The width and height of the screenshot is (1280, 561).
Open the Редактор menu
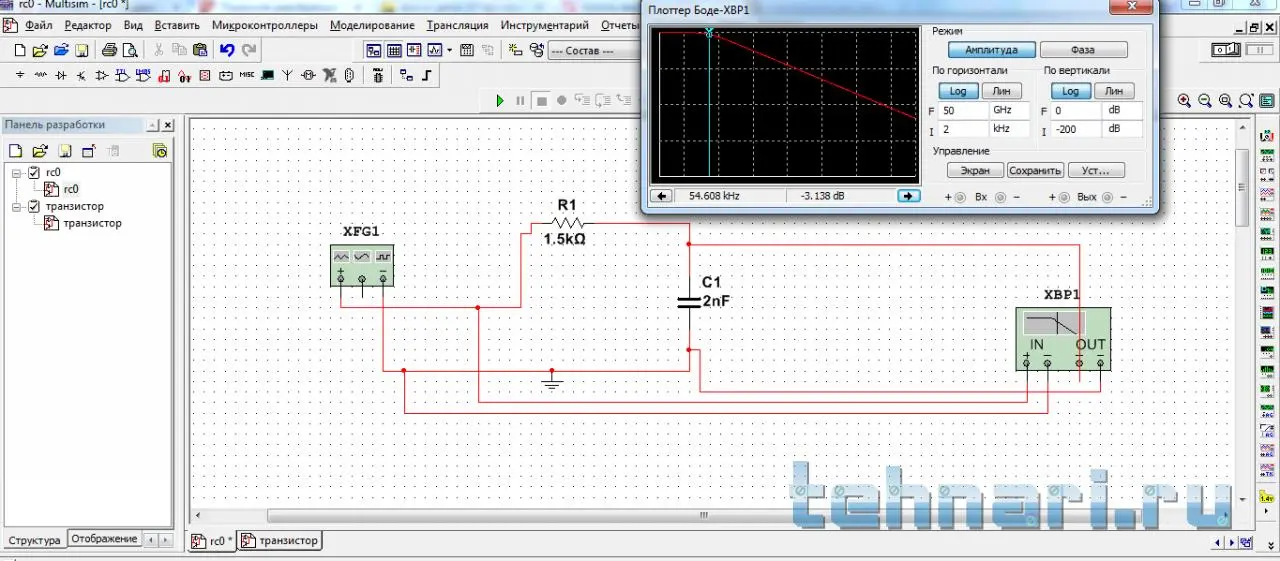(88, 25)
